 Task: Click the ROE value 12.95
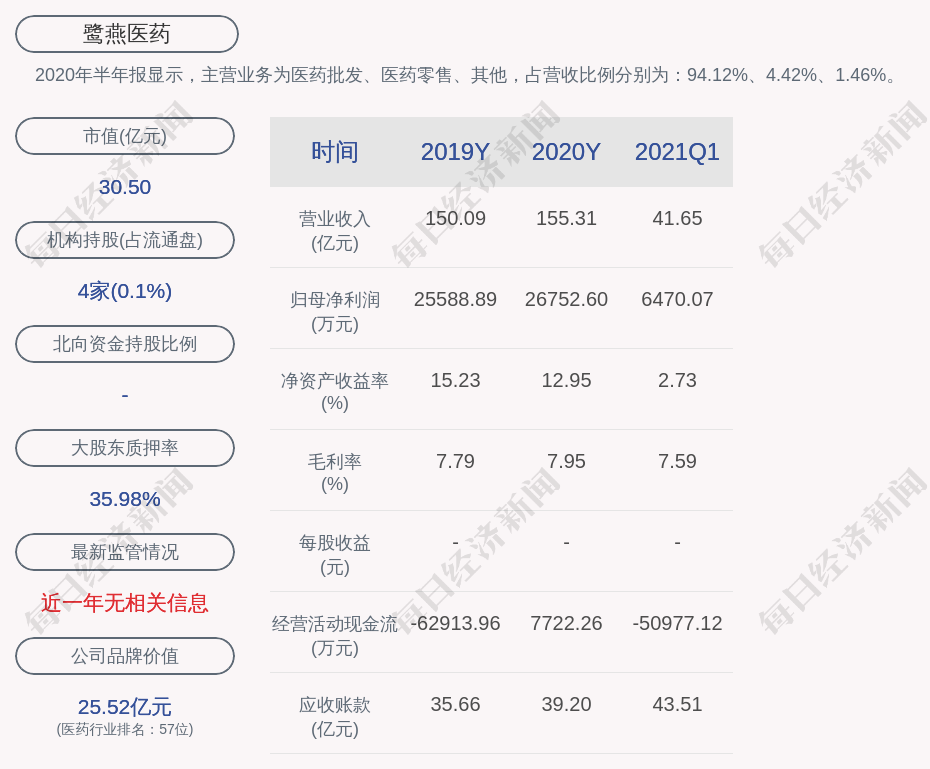pos(566,381)
